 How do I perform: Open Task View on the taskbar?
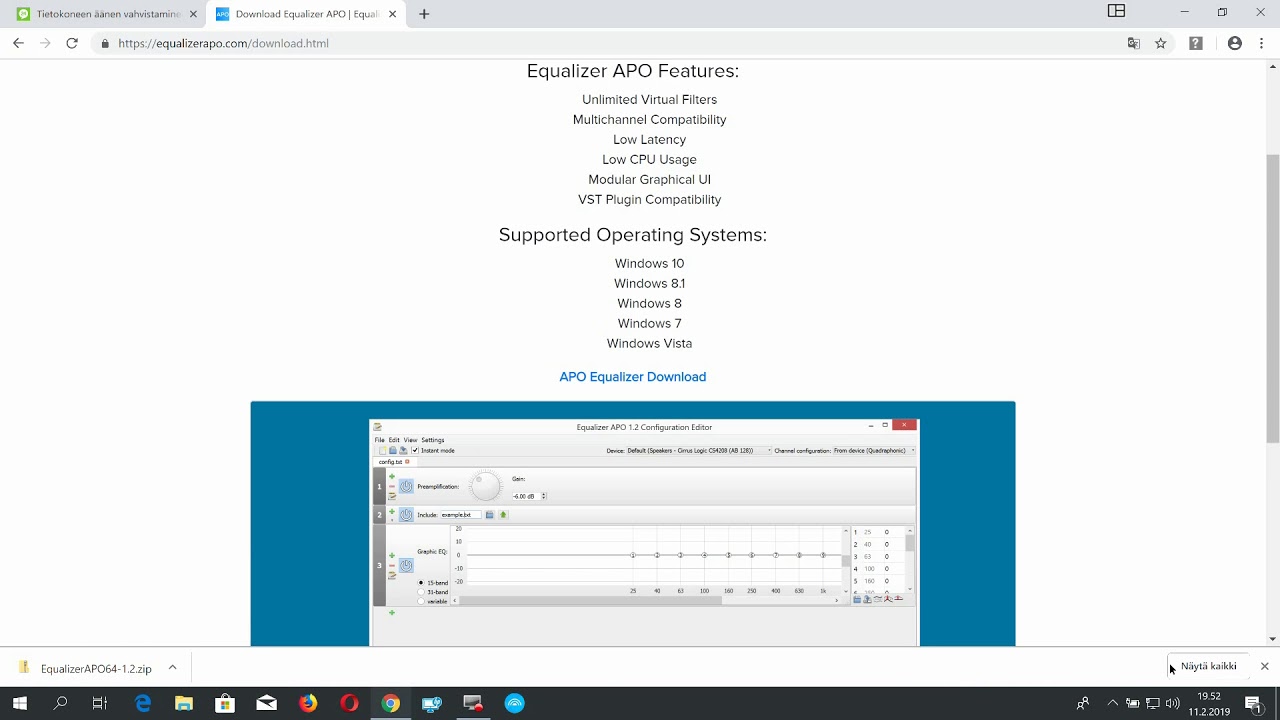99,703
